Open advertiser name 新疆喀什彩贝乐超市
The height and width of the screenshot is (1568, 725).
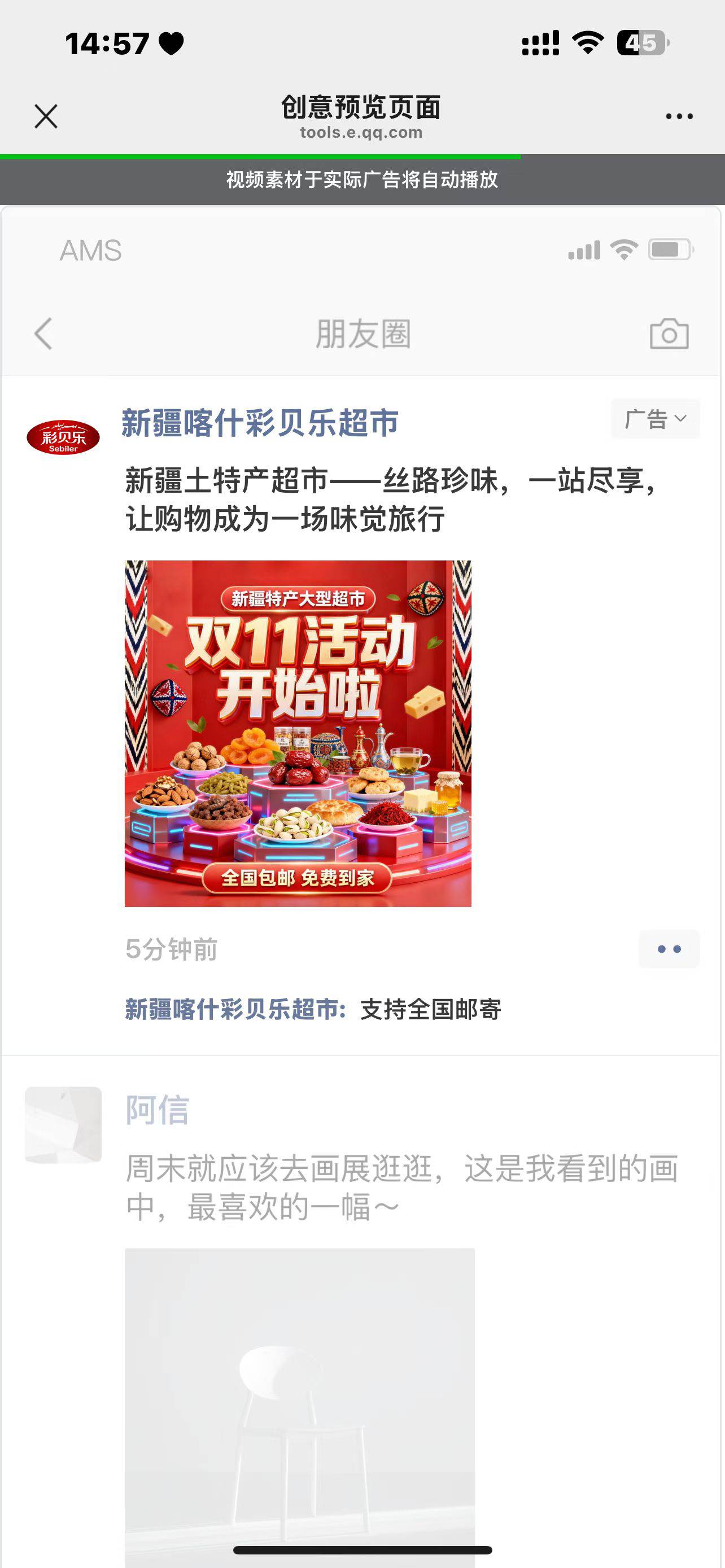pos(260,422)
